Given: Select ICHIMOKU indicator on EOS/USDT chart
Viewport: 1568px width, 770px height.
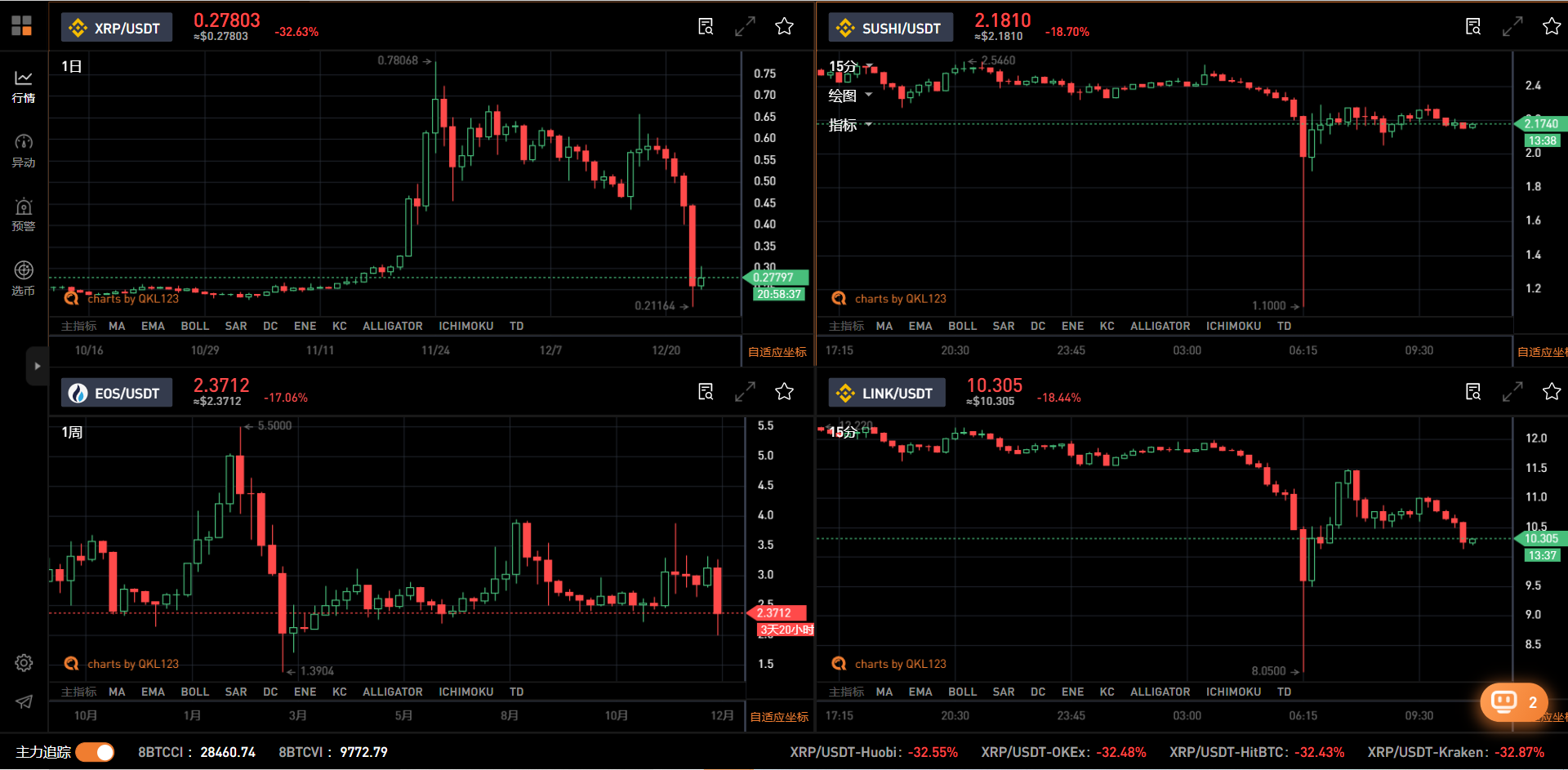Looking at the screenshot, I should pyautogui.click(x=465, y=692).
